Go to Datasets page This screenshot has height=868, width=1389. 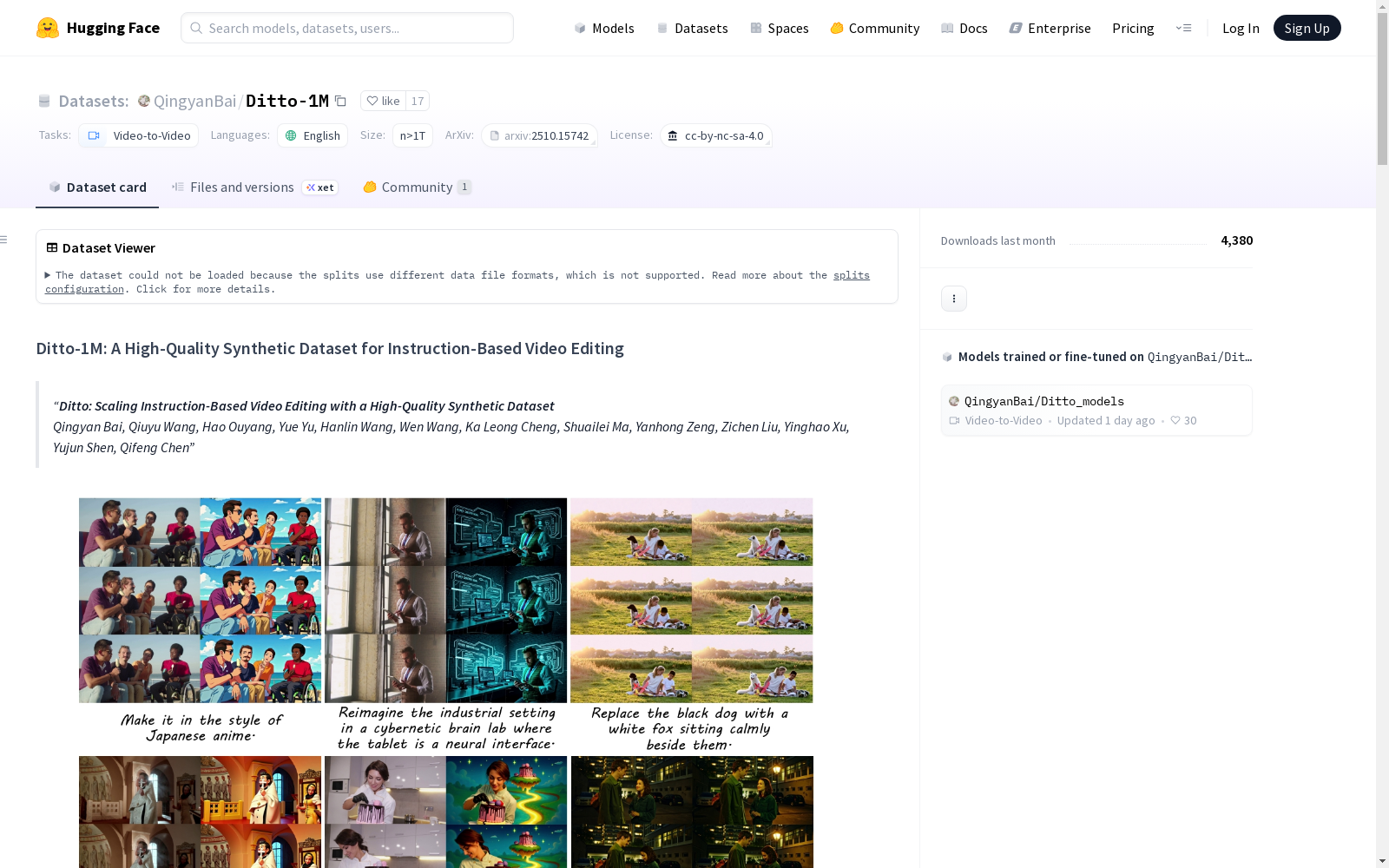click(x=692, y=28)
